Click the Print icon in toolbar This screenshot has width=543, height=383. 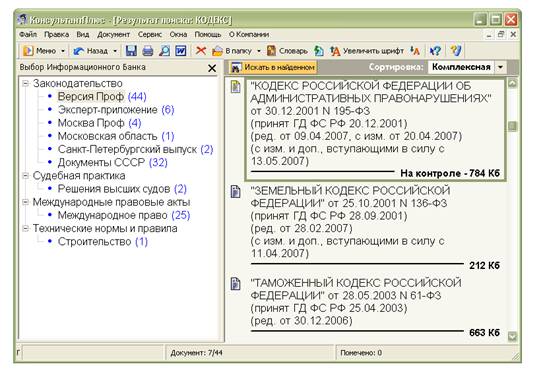coord(148,51)
